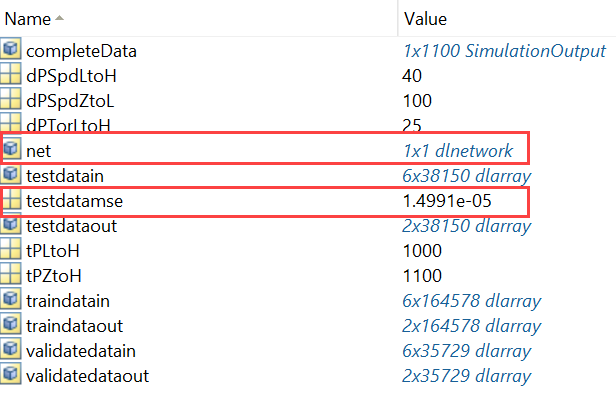Select the testdataout variable name

pyautogui.click(x=72, y=226)
